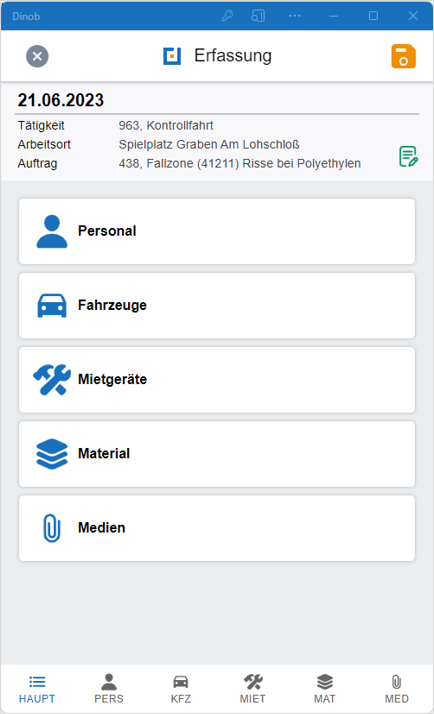This screenshot has height=714, width=434.
Task: Close the Erfassung form with X icon
Action: [x=37, y=56]
